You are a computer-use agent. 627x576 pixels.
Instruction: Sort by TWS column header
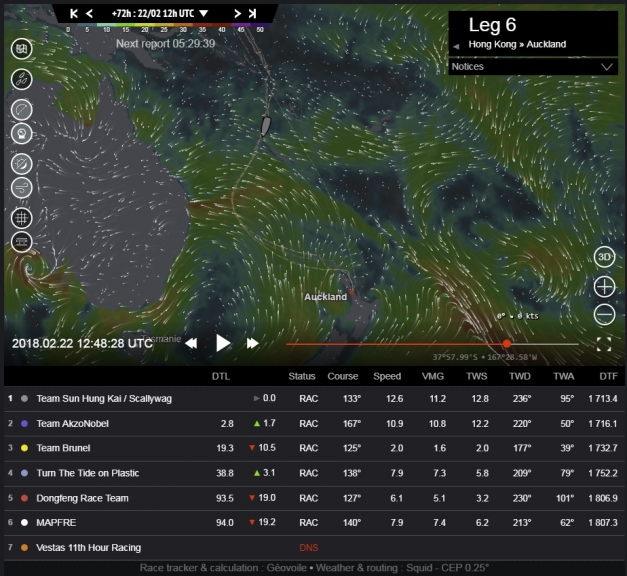tap(477, 376)
